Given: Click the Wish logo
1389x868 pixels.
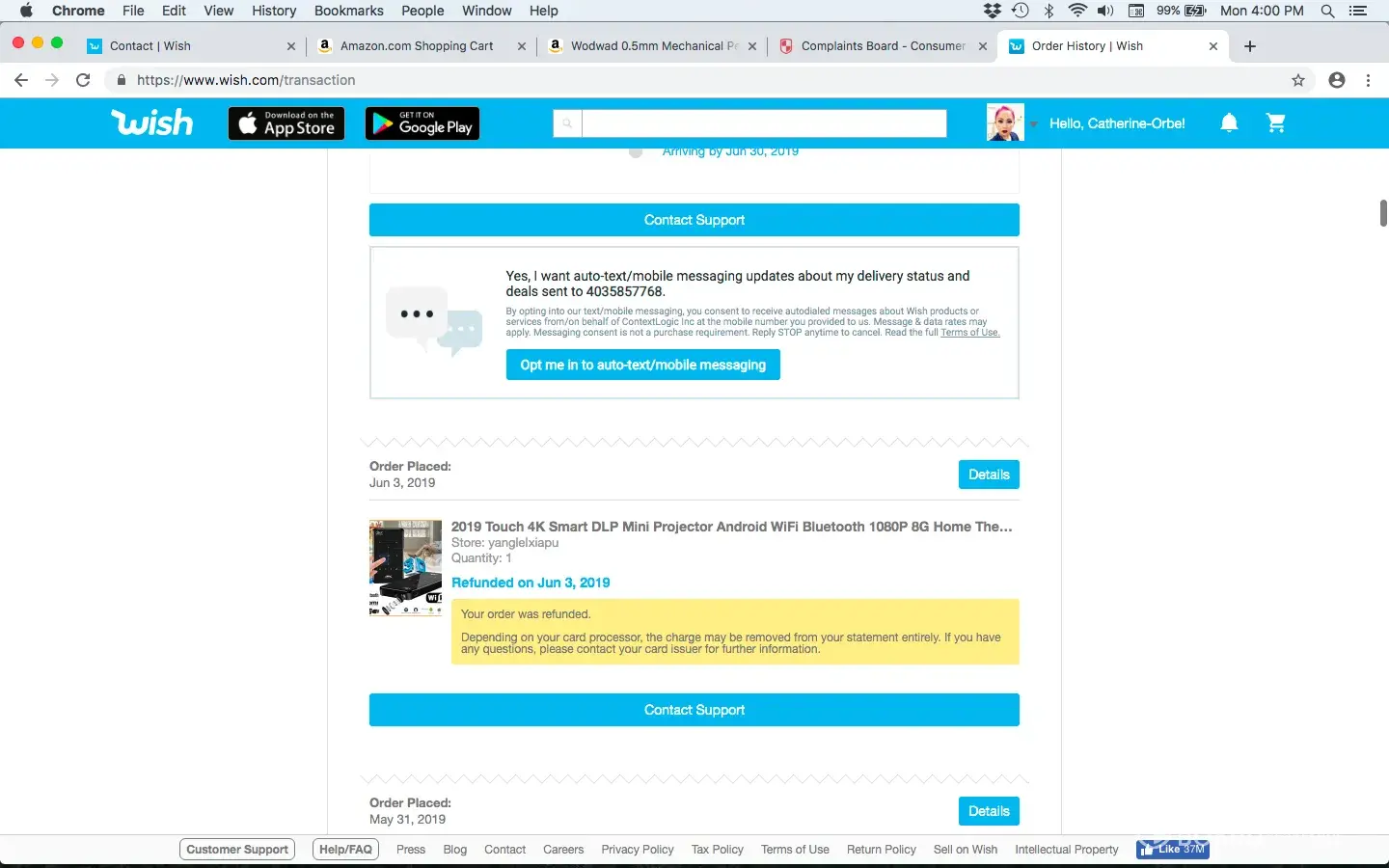Looking at the screenshot, I should 152,122.
